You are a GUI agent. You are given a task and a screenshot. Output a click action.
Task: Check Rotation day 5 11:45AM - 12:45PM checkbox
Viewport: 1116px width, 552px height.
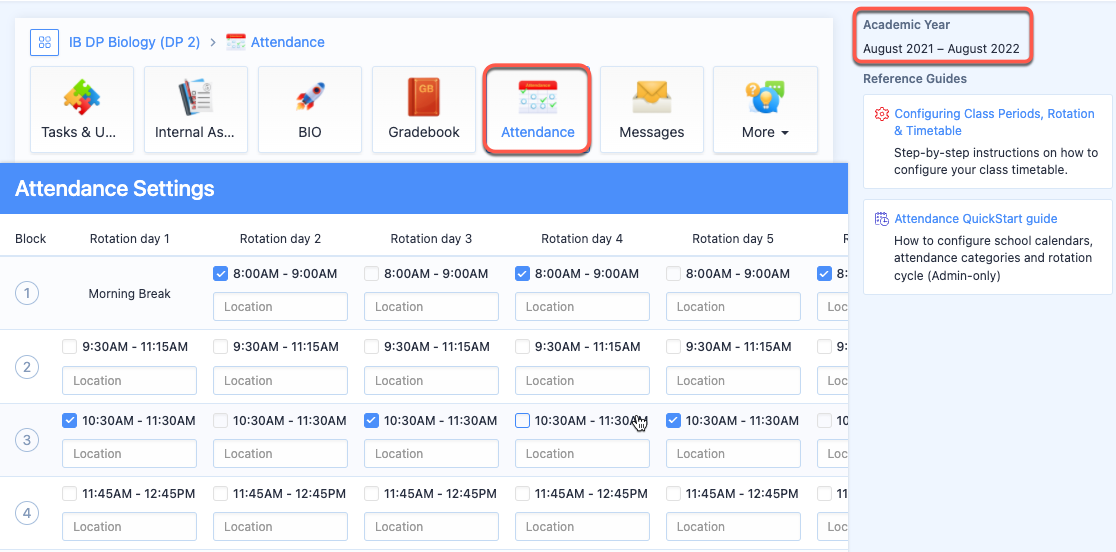click(673, 494)
